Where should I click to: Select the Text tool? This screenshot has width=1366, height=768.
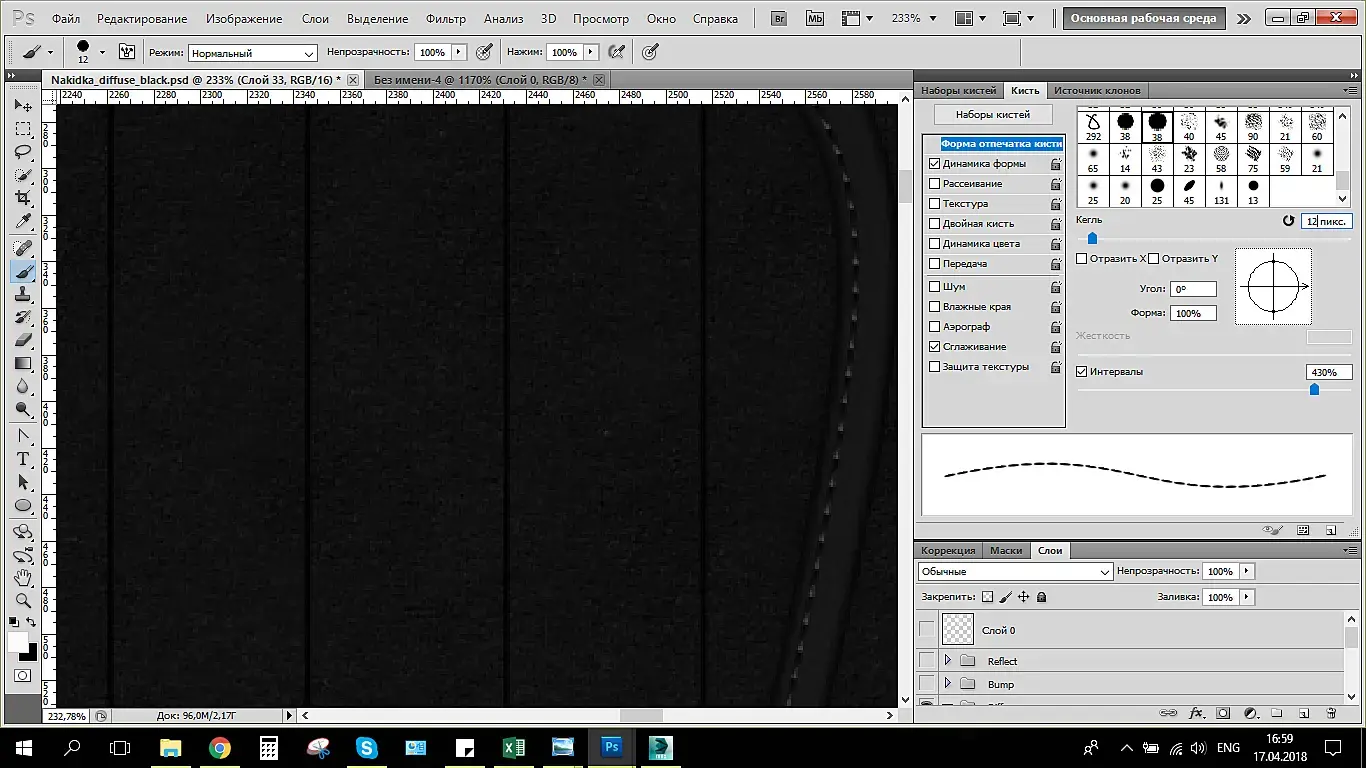[x=23, y=459]
